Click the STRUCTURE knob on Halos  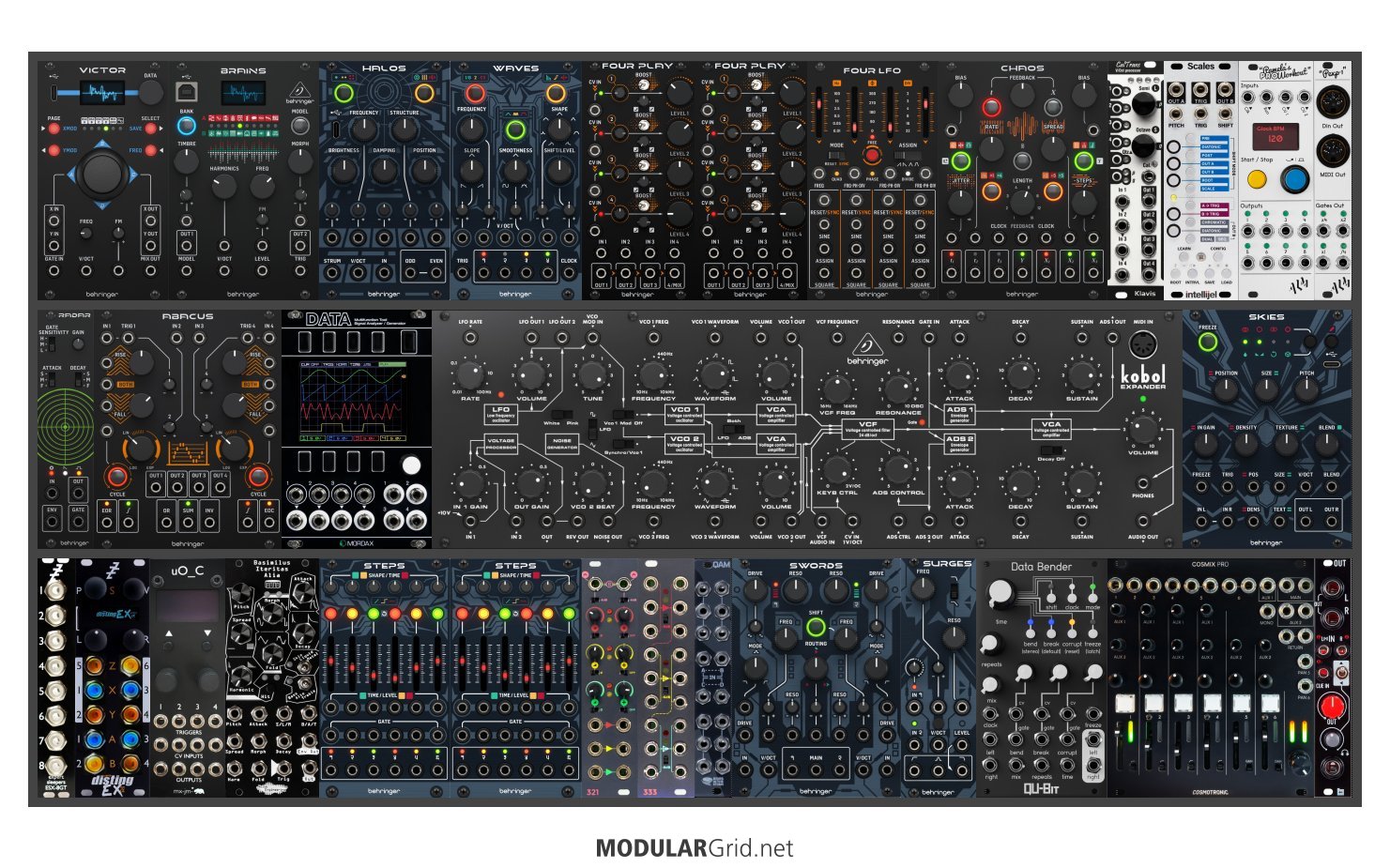tap(405, 129)
